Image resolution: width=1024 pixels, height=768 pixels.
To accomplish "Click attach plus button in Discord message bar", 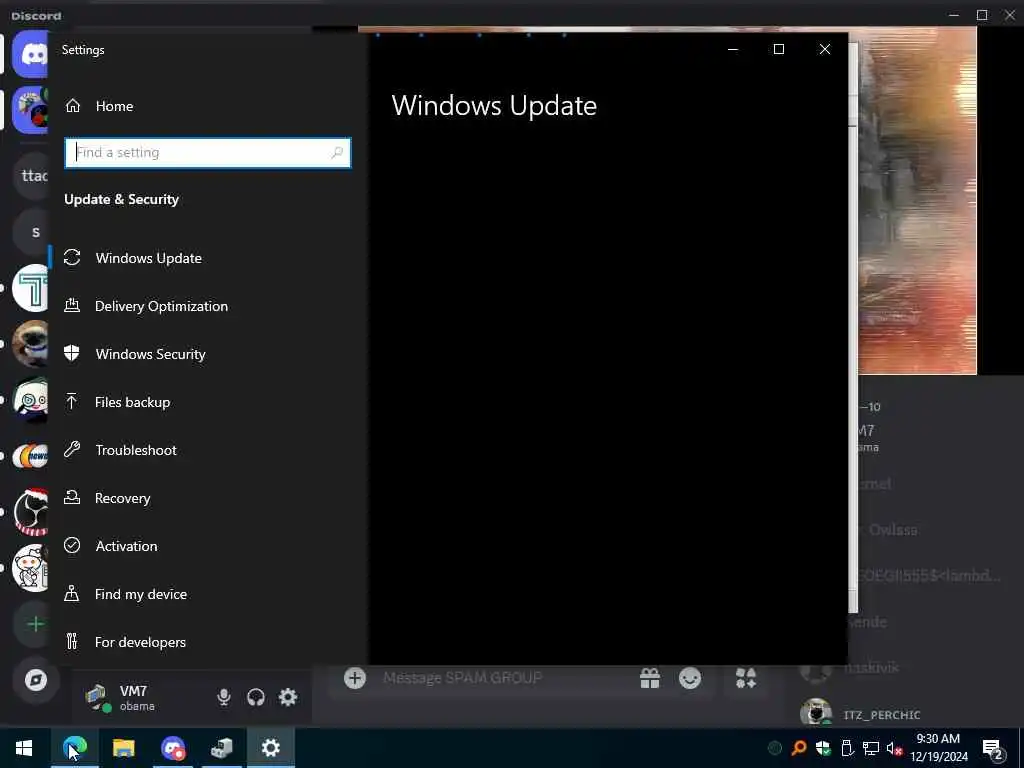I will [x=355, y=679].
